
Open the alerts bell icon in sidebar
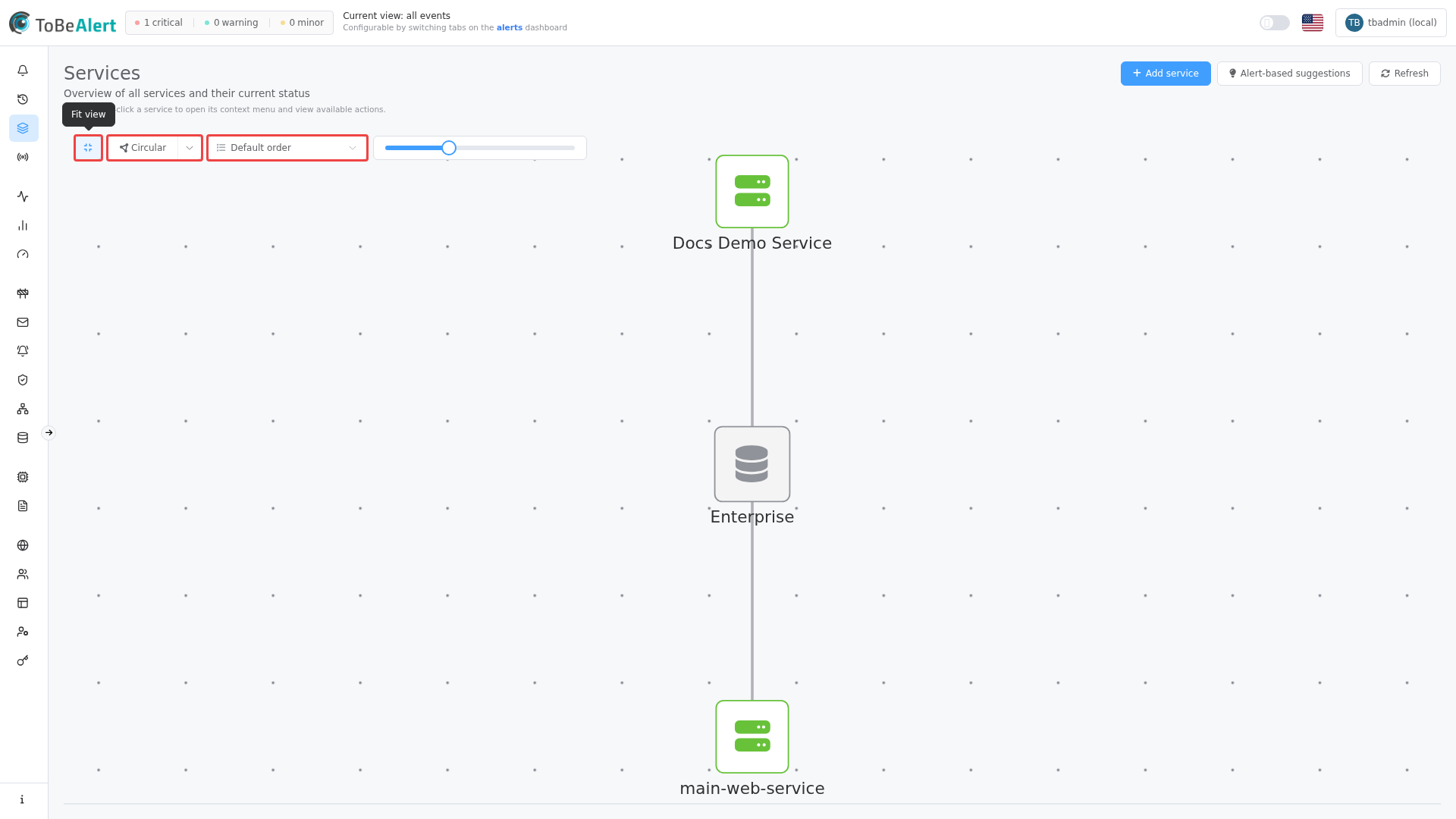click(x=23, y=71)
